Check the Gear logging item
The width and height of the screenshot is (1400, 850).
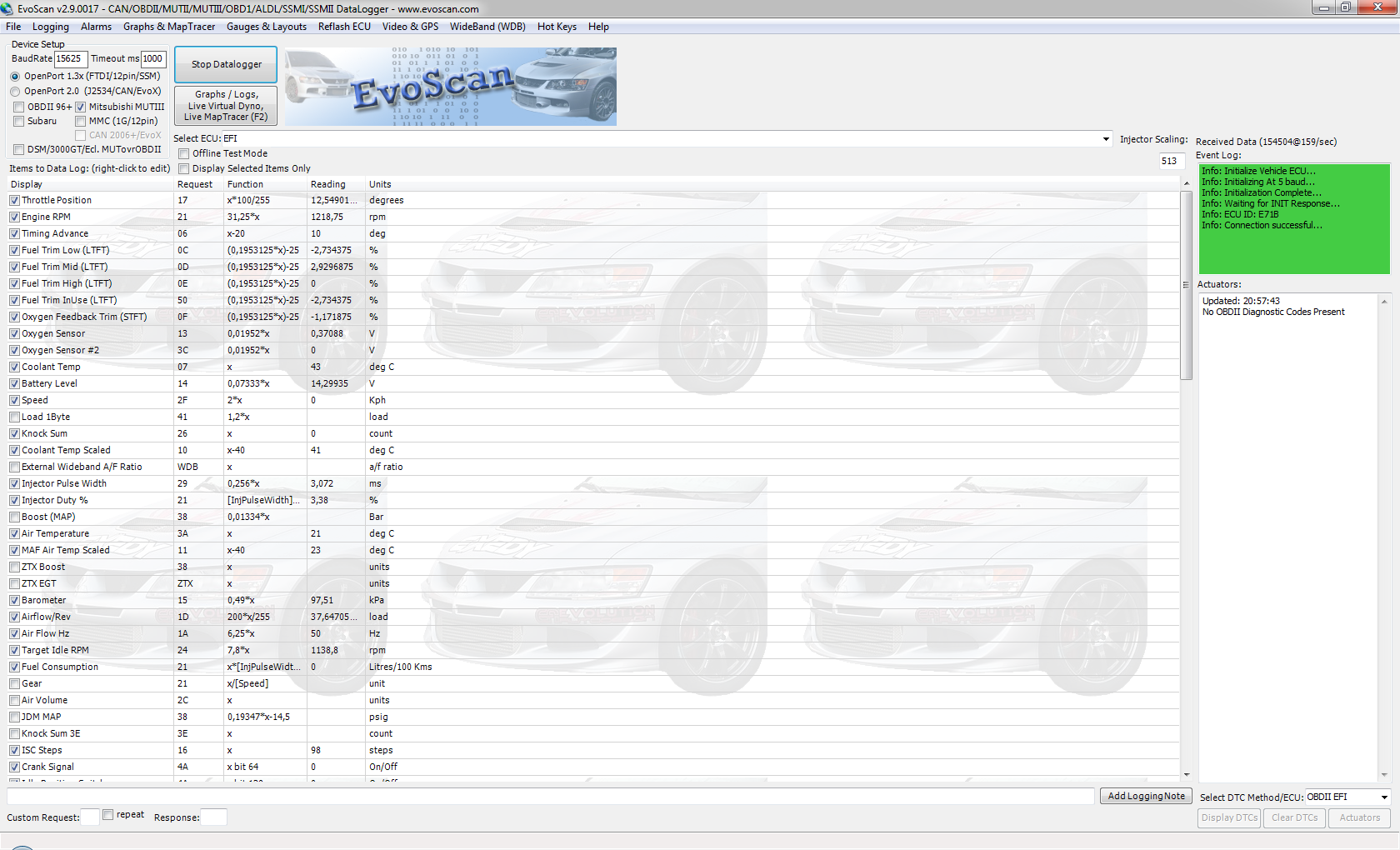click(x=14, y=683)
